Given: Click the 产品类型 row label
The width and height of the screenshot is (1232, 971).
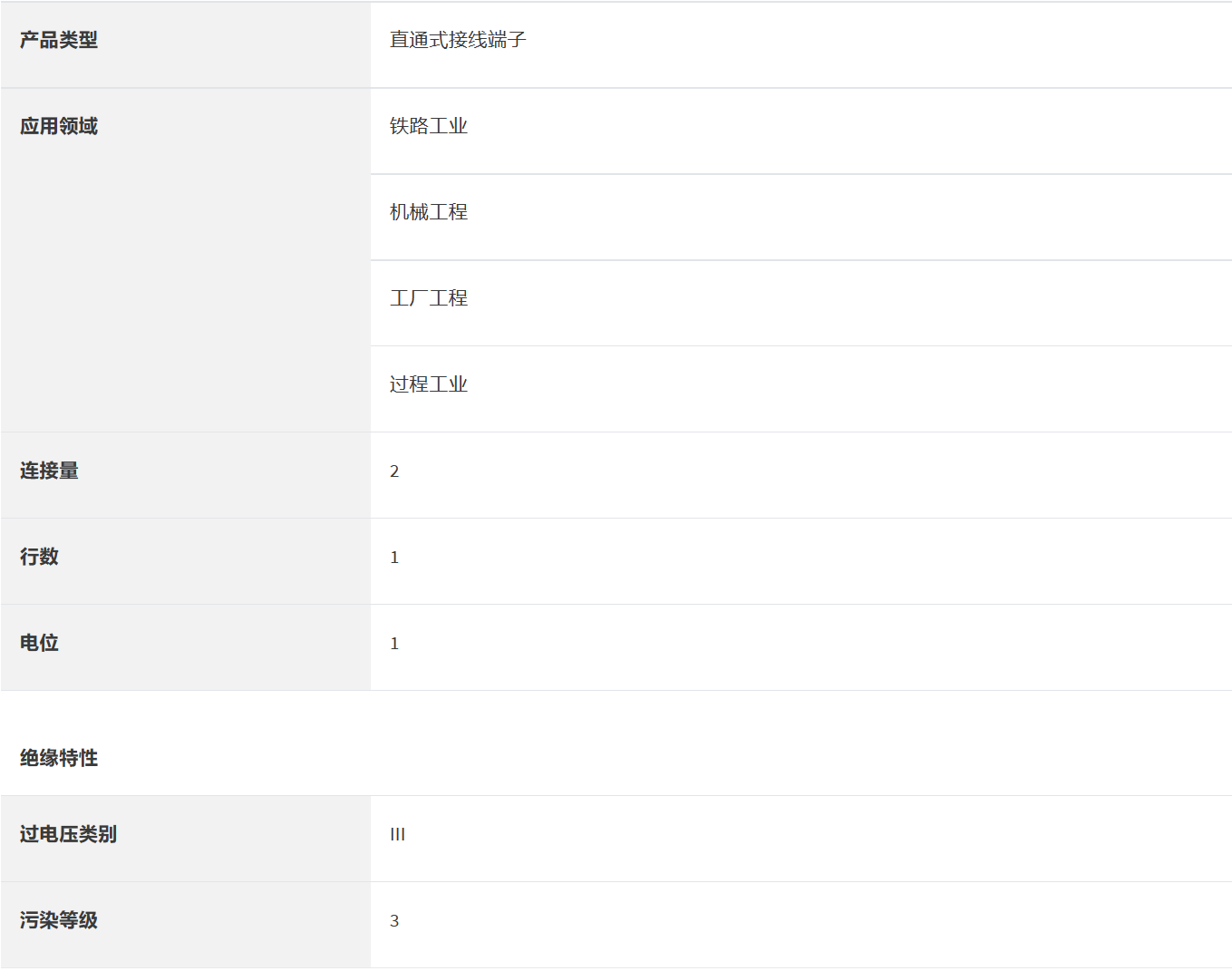Looking at the screenshot, I should [59, 40].
